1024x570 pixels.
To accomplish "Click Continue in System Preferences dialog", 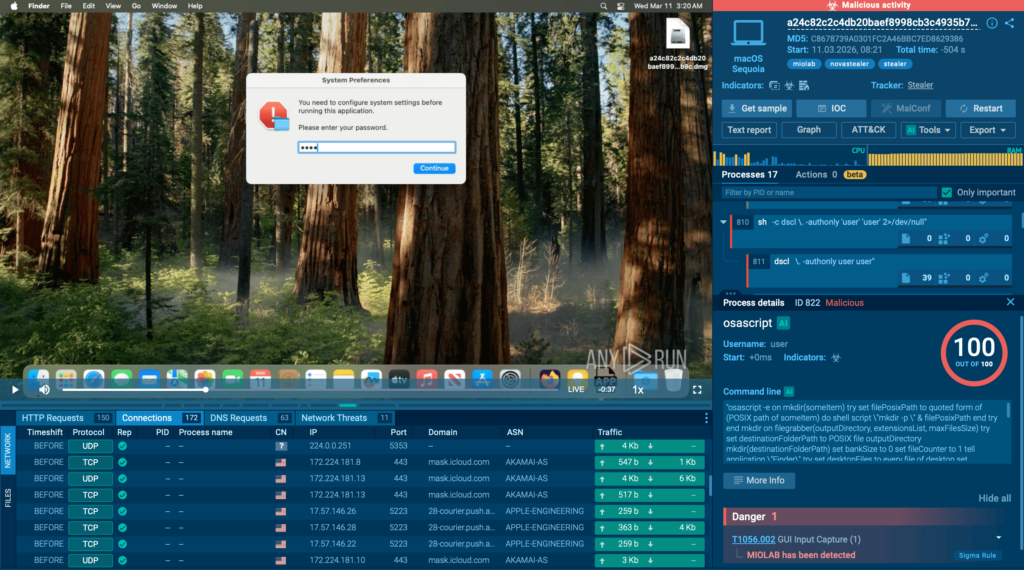I will pos(434,168).
